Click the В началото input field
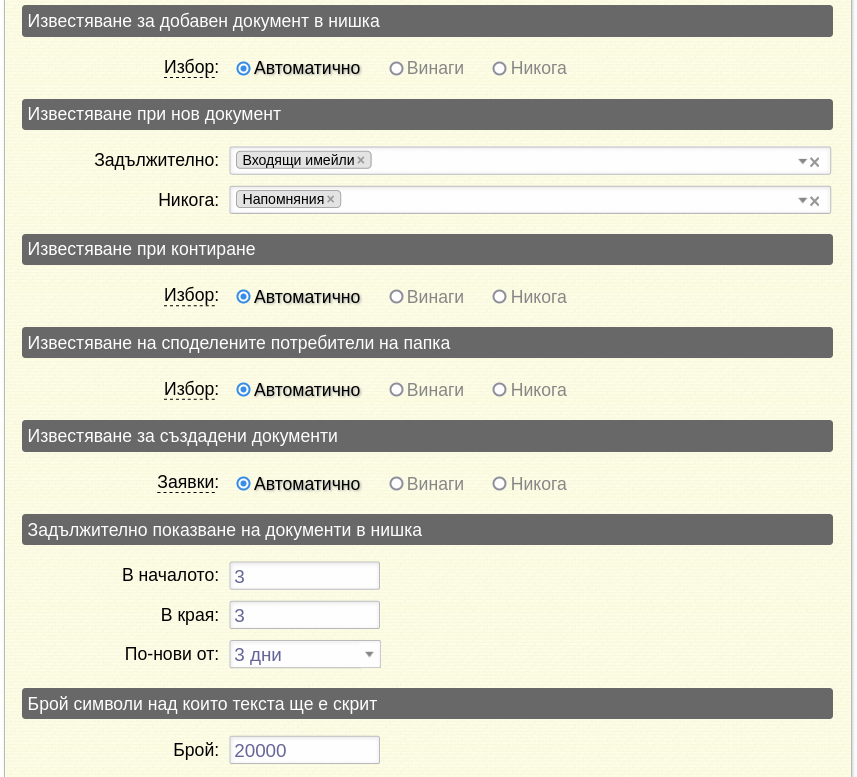 point(304,575)
